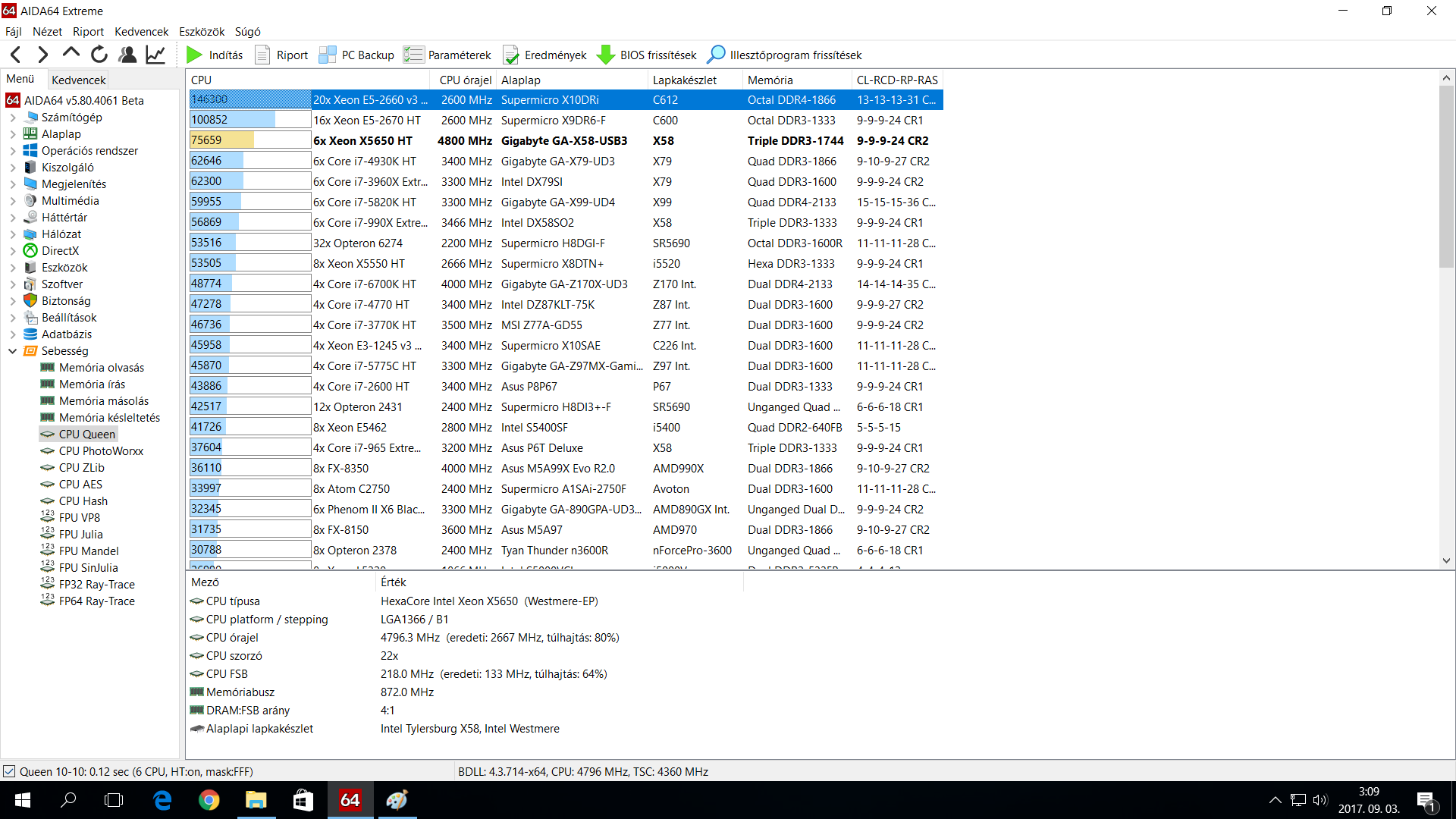
Task: Sort by the CPU órajel column header
Action: point(465,80)
